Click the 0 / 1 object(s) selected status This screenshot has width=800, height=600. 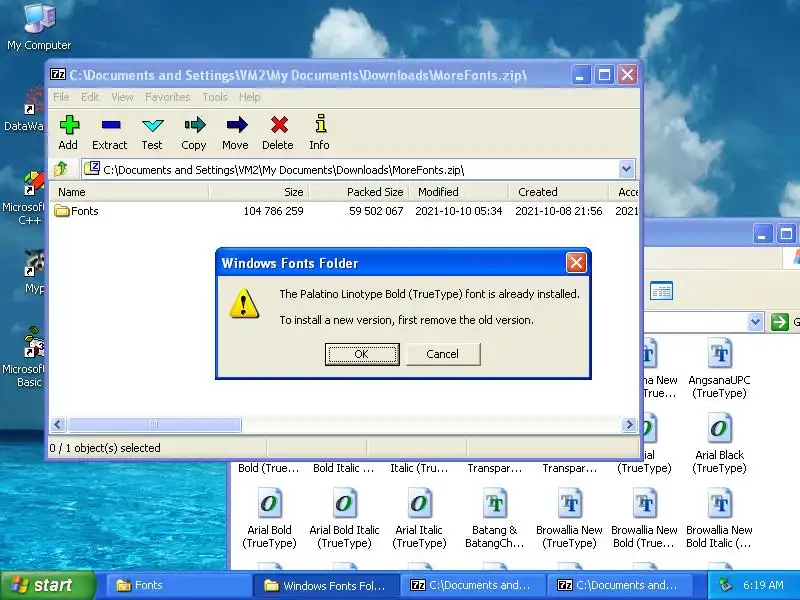pos(105,448)
